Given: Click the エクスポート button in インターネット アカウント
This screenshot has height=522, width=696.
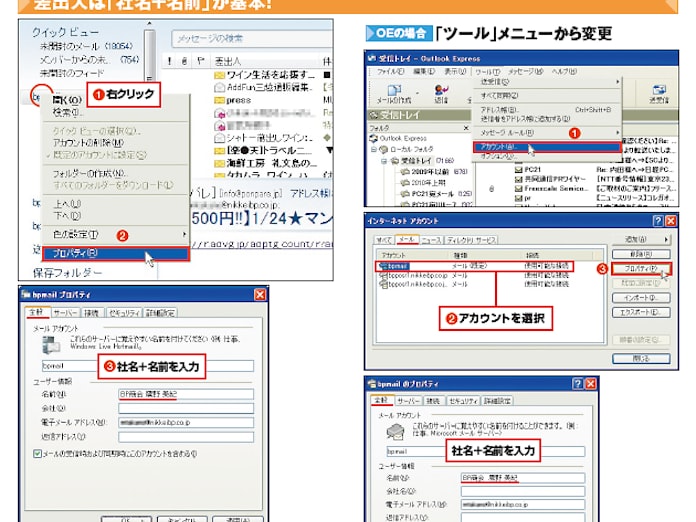Looking at the screenshot, I should coord(641,312).
